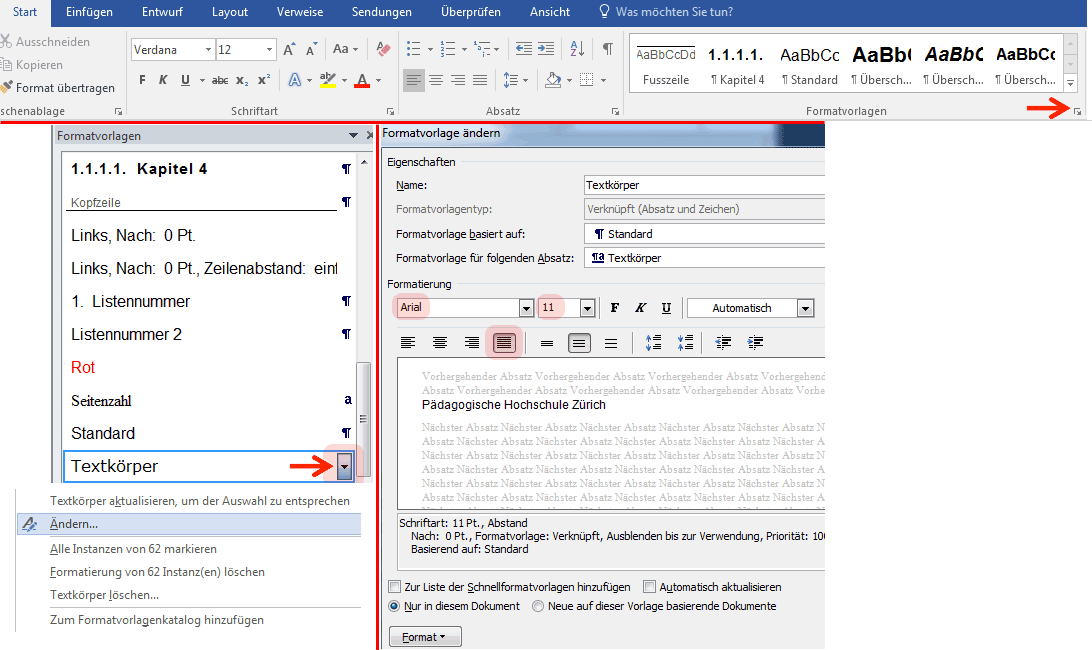Switch to the Einfügen ribbon tab

point(89,12)
